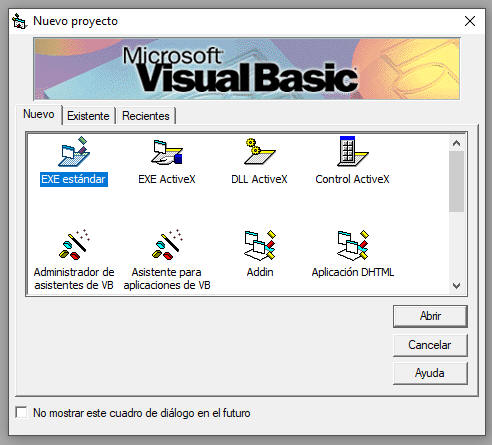Close the Nuevo proyecto dialog
Image resolution: width=492 pixels, height=445 pixels.
tap(470, 21)
